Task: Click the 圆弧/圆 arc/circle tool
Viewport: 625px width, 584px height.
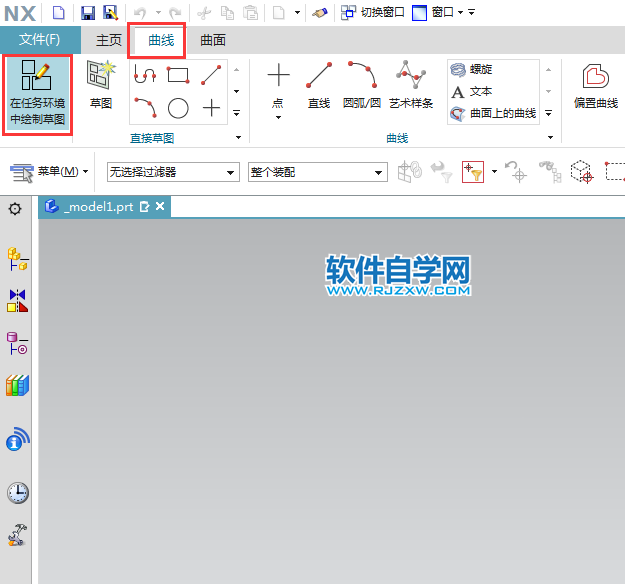Action: [x=362, y=86]
